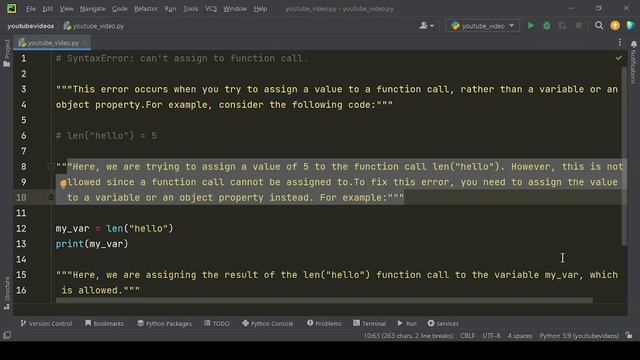The image size is (640, 360).
Task: Open the Problems tool window
Action: point(324,323)
